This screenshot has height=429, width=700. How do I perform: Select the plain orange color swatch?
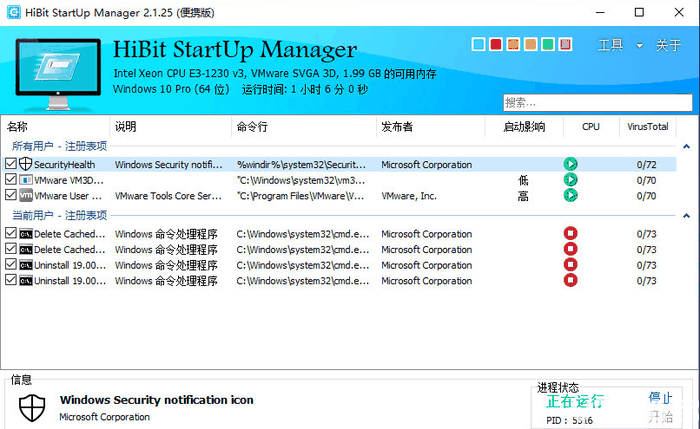(530, 45)
